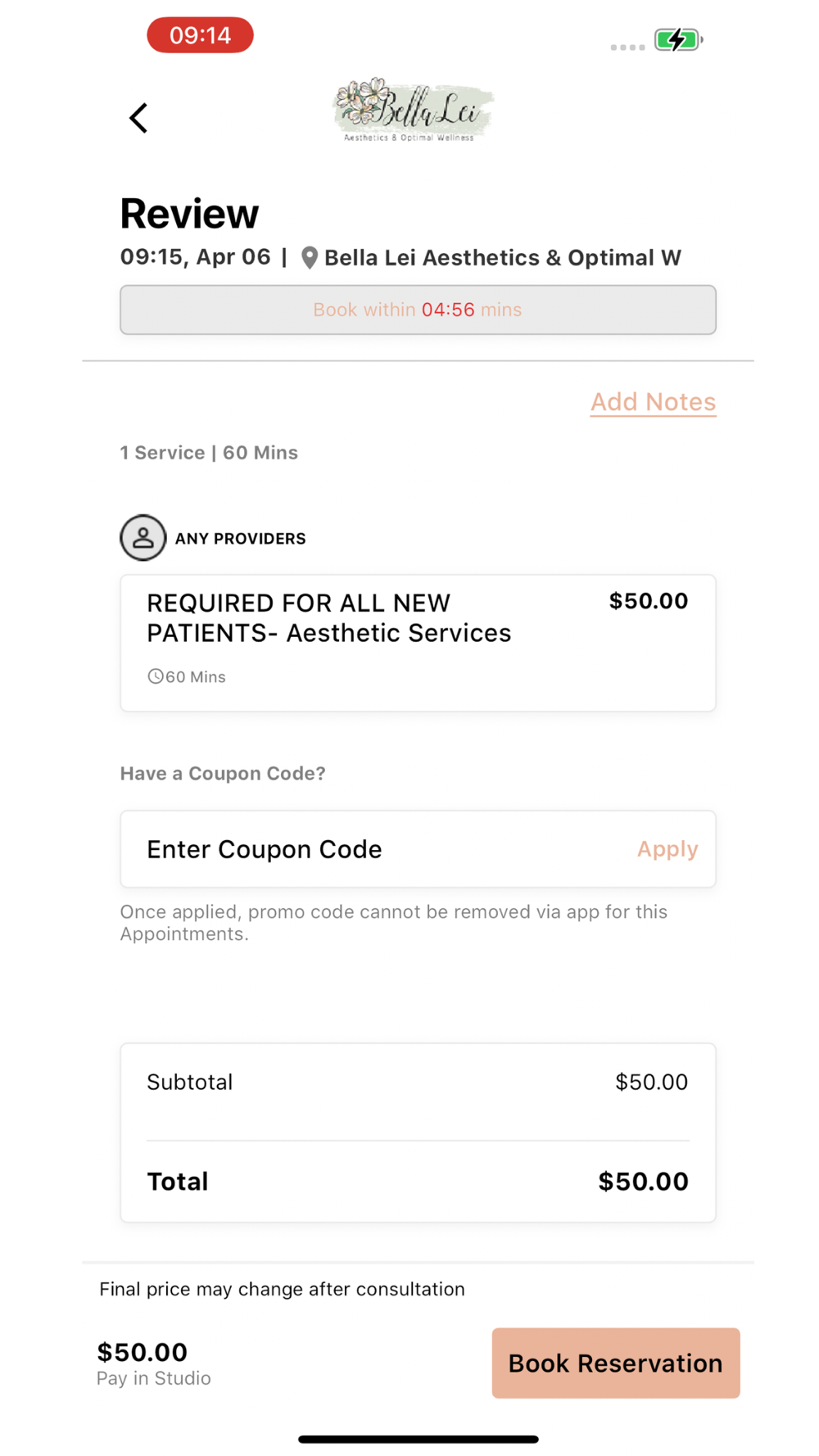Open the Add Notes link
This screenshot has width=819, height=1456.
pos(653,402)
